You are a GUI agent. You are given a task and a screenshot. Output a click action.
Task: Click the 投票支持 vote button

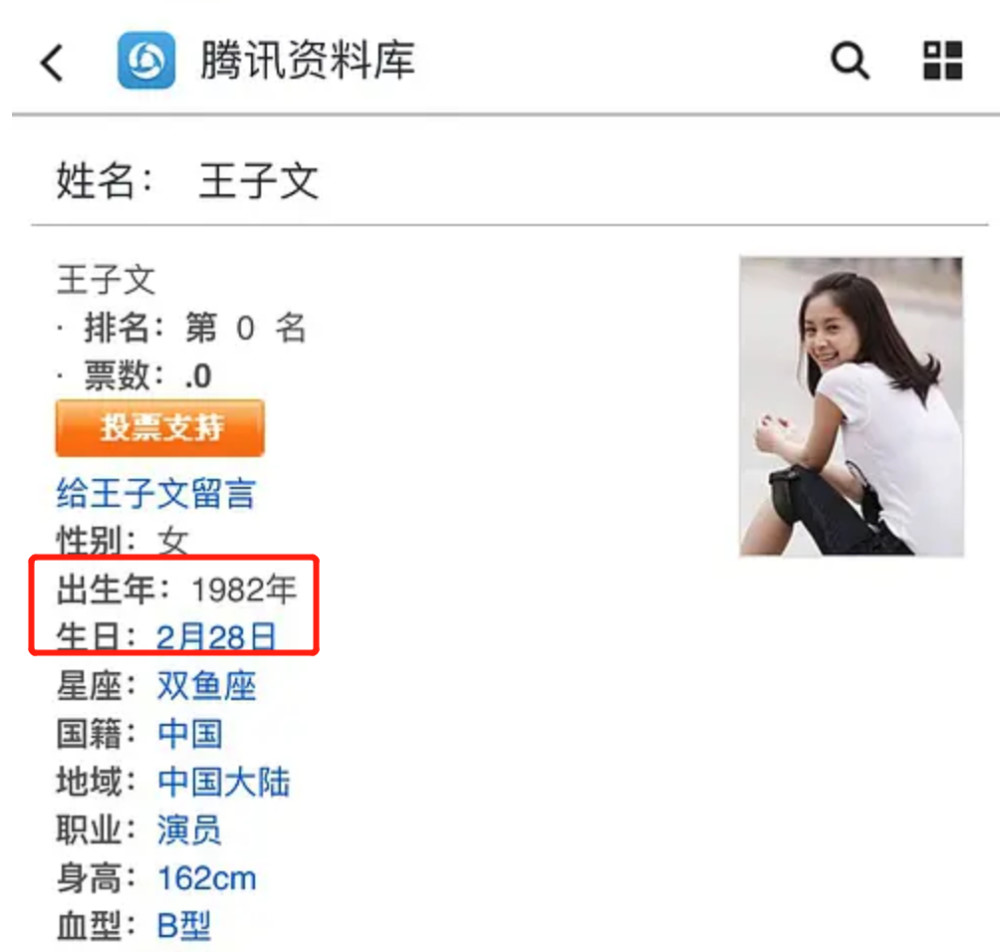tap(160, 428)
